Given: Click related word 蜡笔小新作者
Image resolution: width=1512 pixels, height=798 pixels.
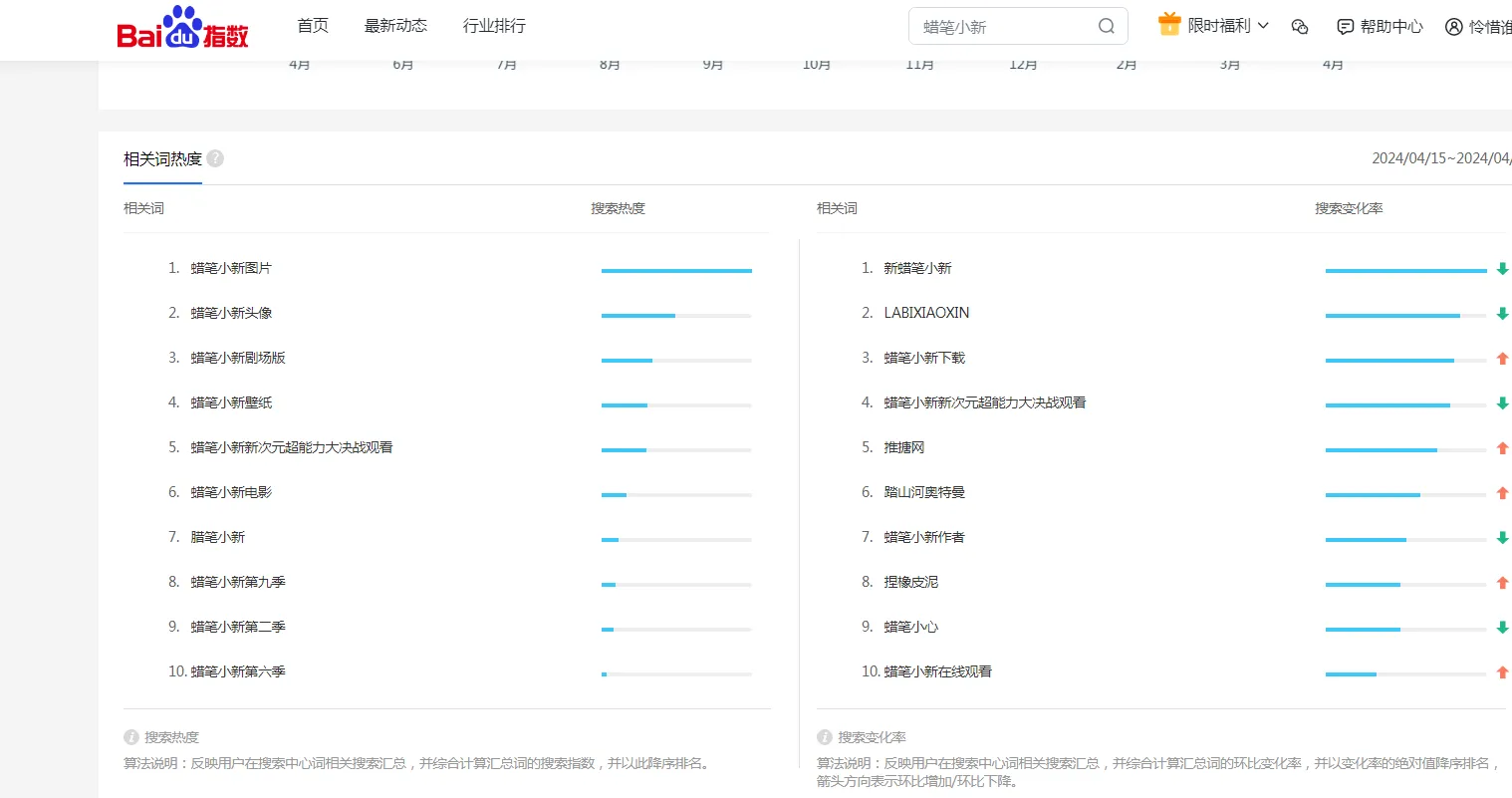Looking at the screenshot, I should pyautogui.click(x=924, y=537).
